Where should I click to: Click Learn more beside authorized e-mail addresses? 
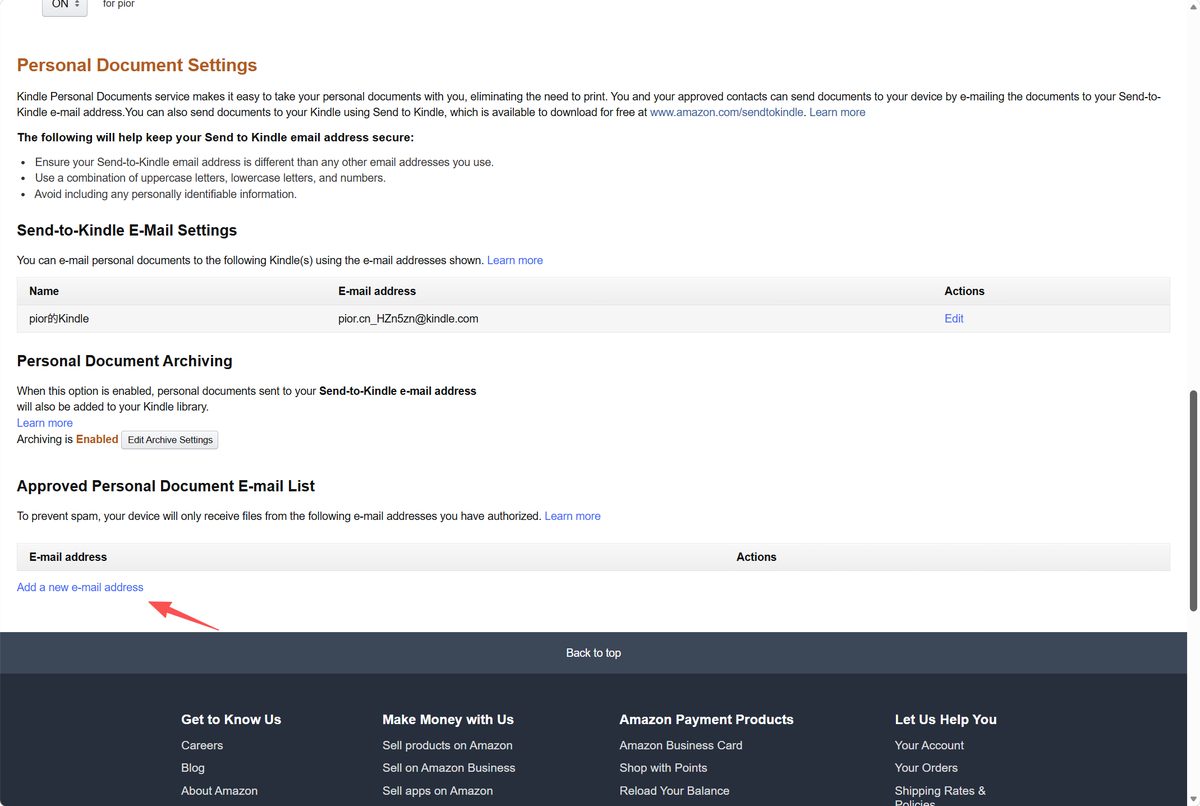573,516
